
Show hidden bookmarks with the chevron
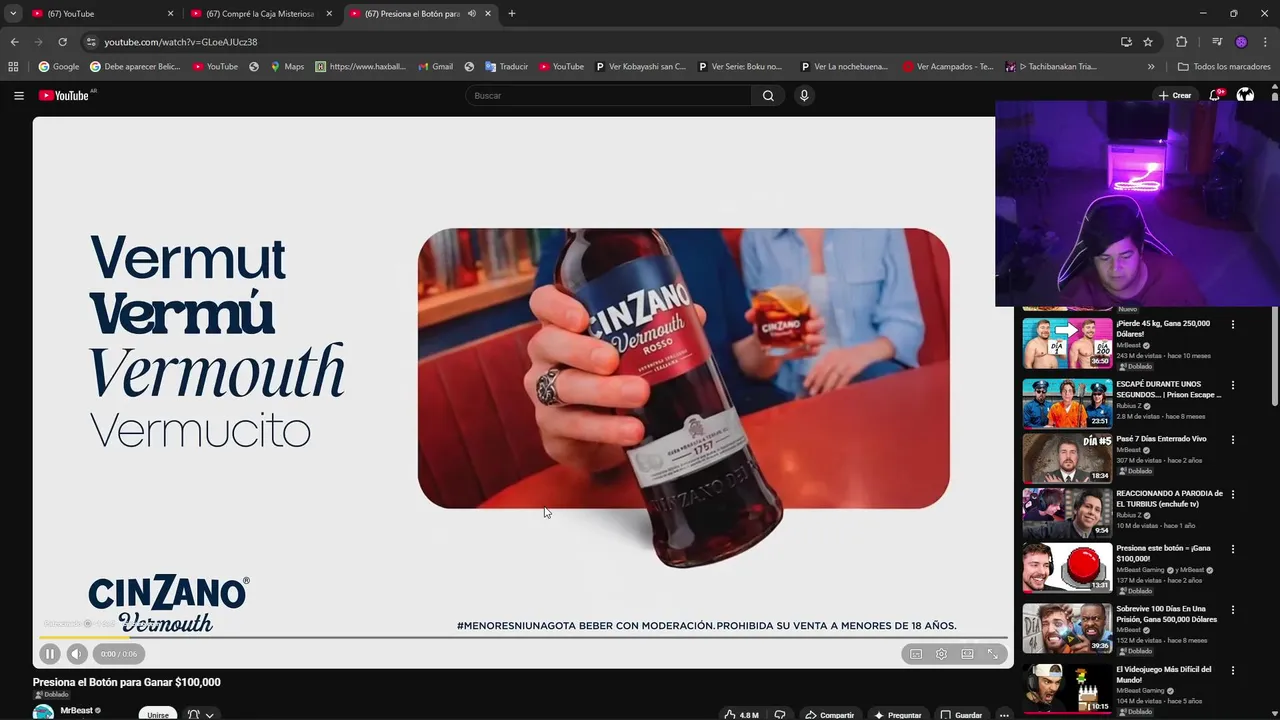(x=1151, y=67)
